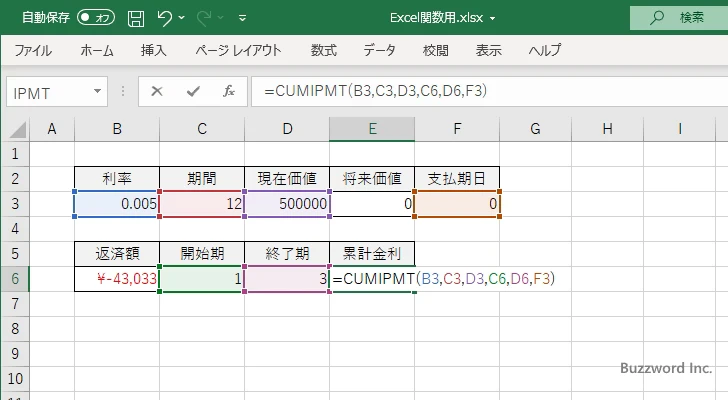Switch to the 校閲 tab

[x=436, y=50]
